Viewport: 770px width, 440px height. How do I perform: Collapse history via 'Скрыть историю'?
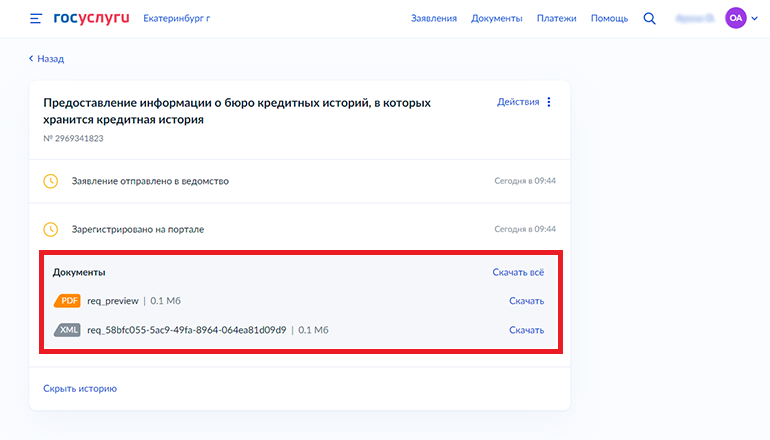[80, 388]
